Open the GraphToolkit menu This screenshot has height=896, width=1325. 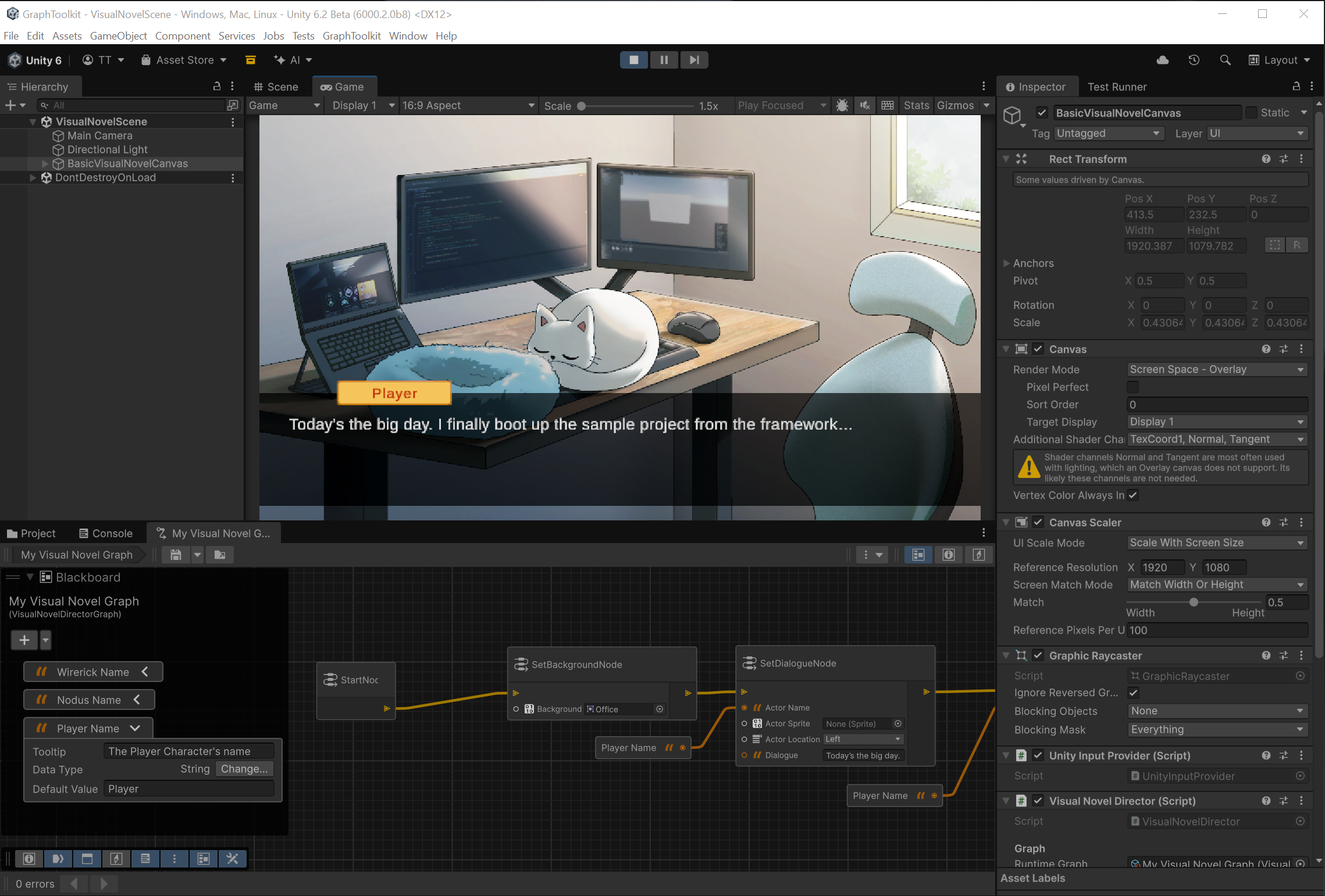point(351,35)
